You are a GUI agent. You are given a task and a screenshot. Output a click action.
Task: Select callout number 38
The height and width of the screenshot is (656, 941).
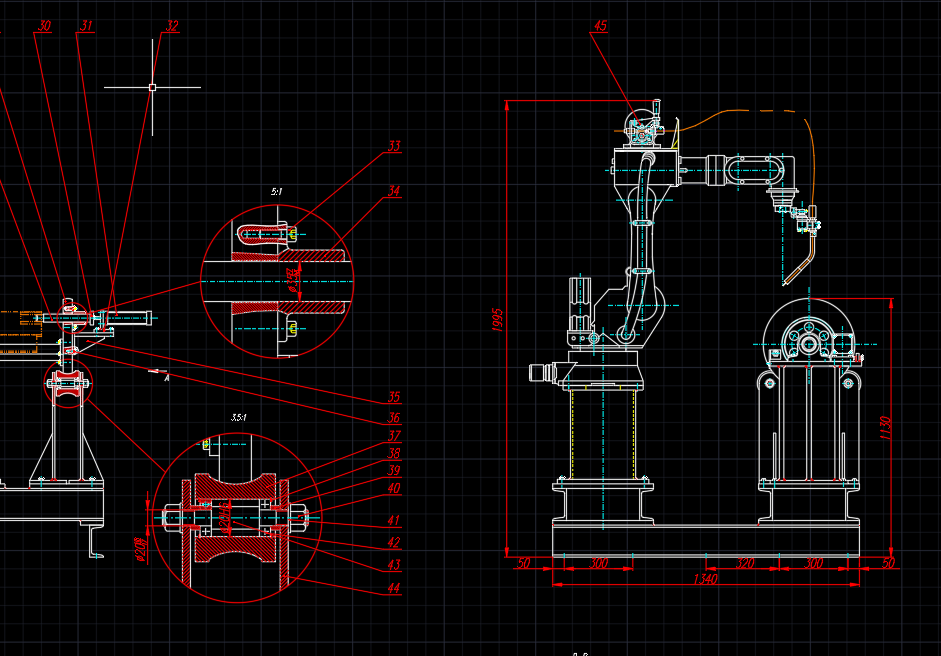[x=394, y=453]
